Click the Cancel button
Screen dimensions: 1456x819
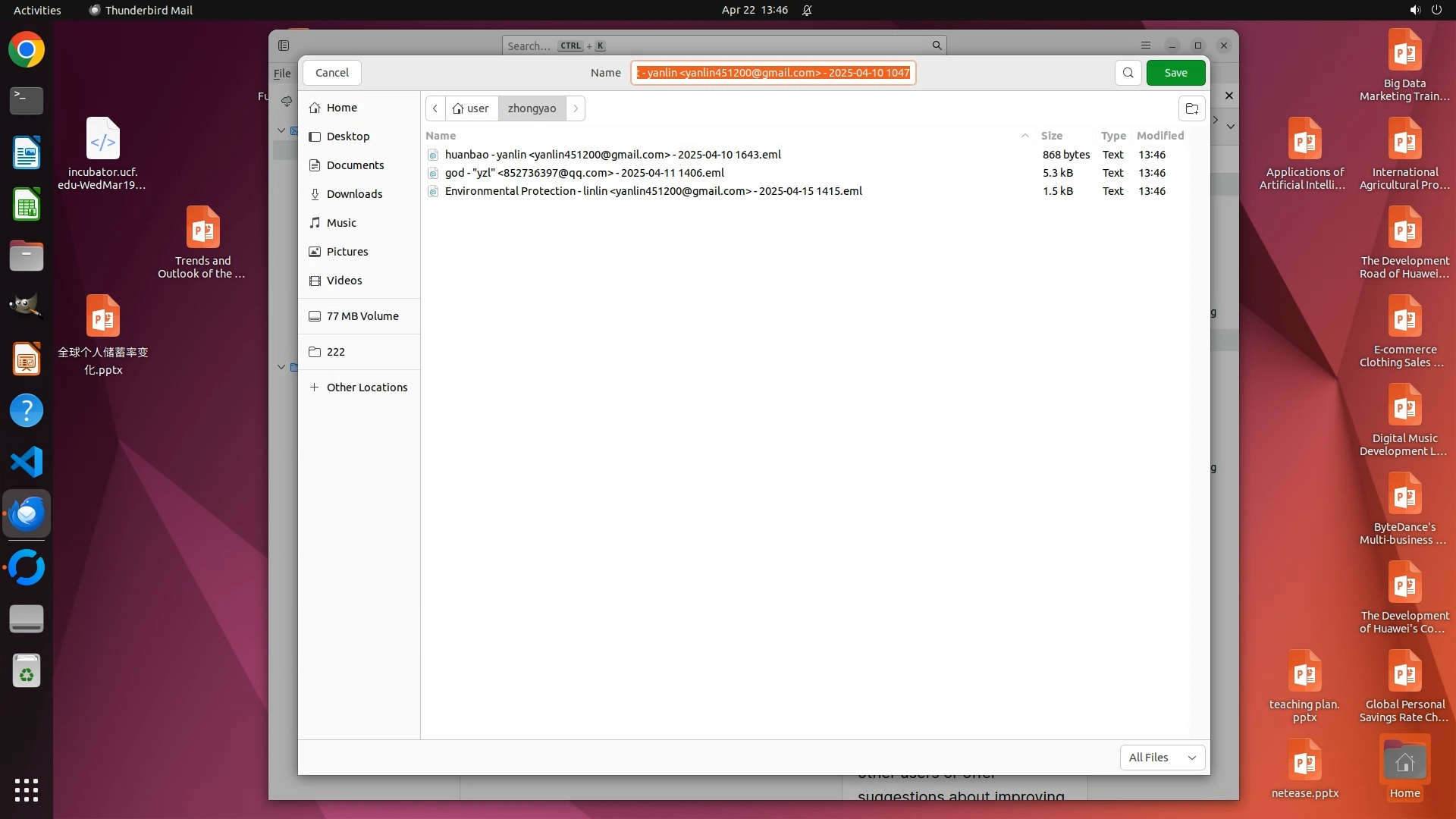tap(332, 73)
